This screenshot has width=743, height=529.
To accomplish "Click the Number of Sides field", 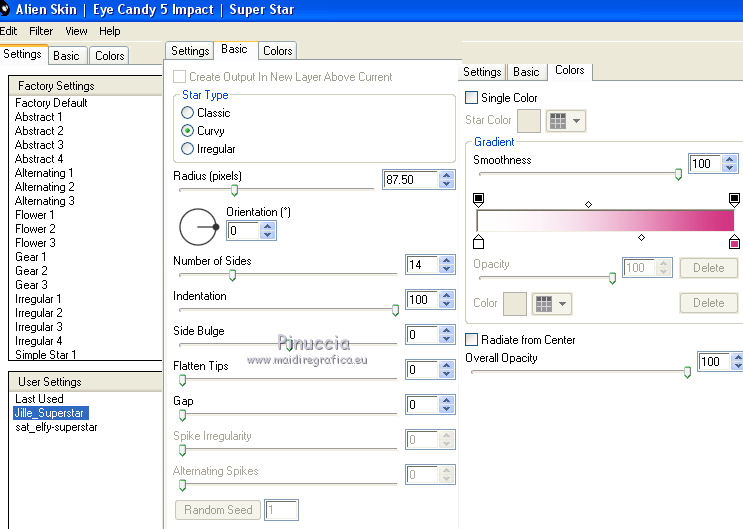I will (422, 264).
